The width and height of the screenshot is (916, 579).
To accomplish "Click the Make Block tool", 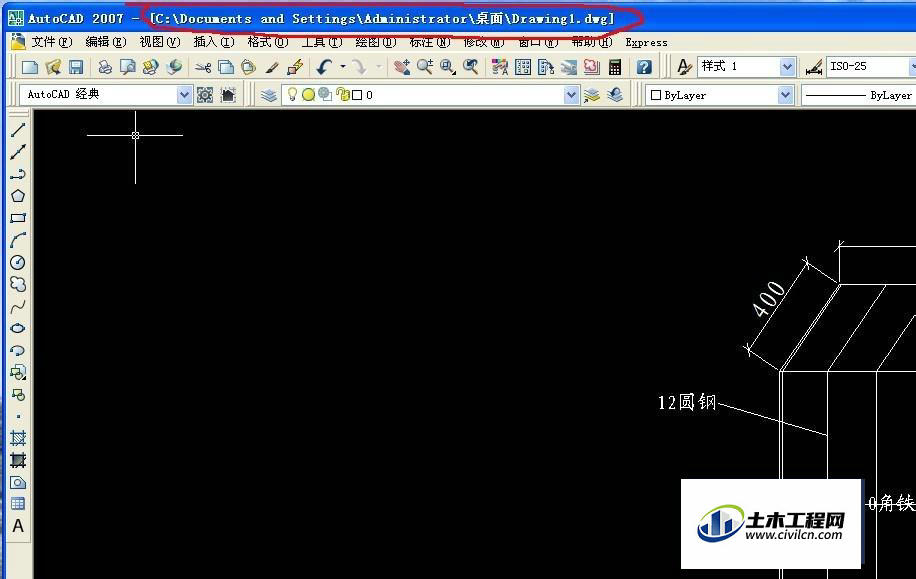I will 18,394.
